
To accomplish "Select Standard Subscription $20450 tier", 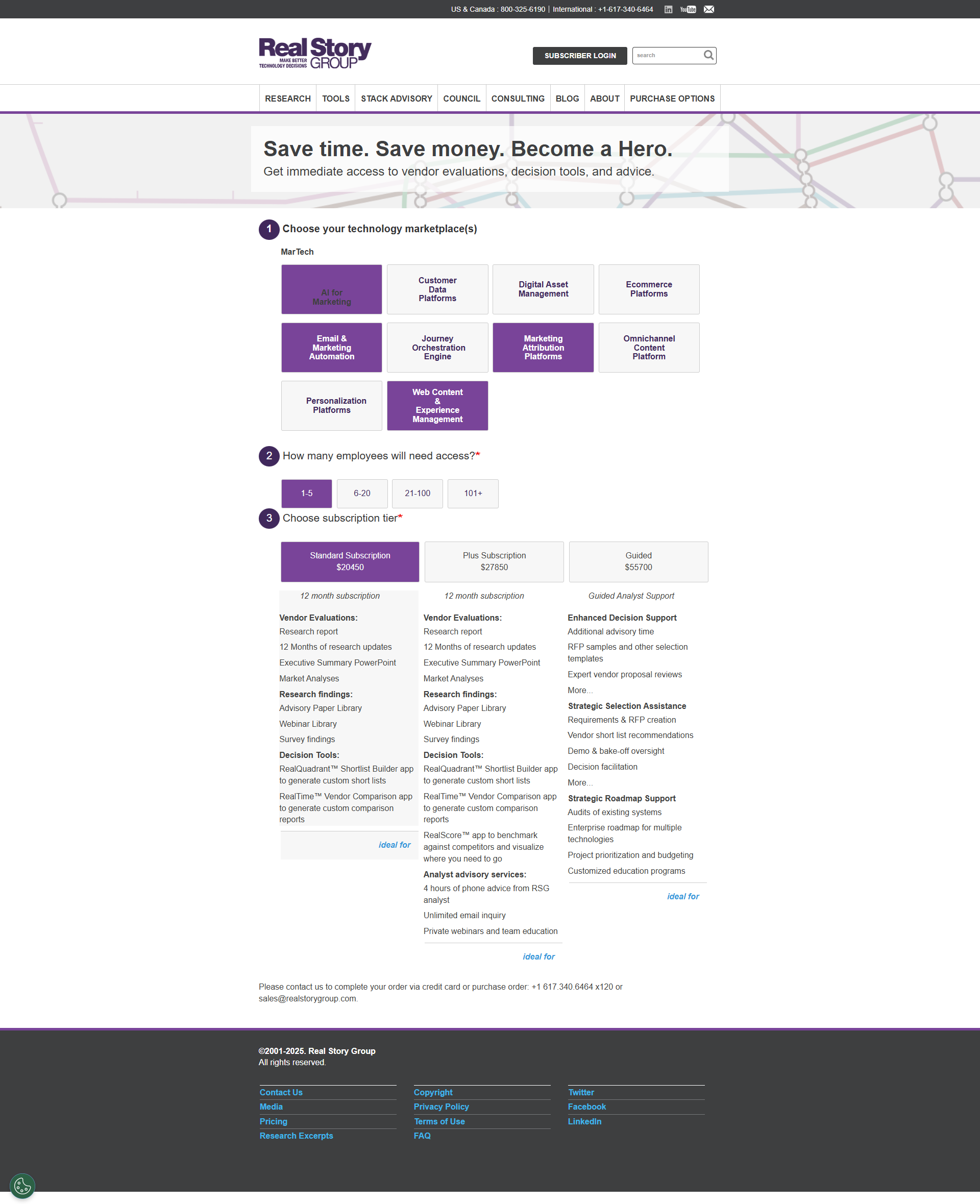I will tap(350, 561).
